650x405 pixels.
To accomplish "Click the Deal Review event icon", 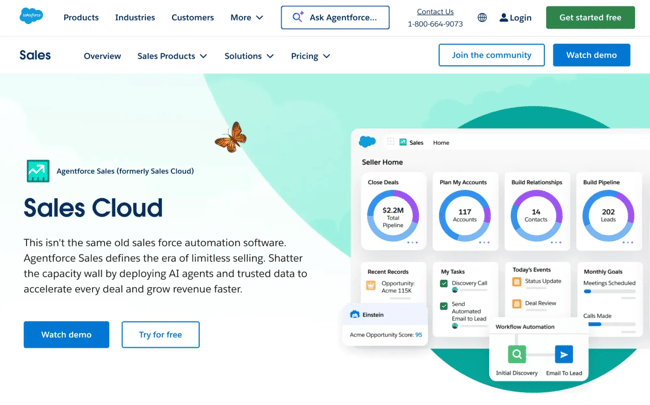I will click(x=517, y=304).
